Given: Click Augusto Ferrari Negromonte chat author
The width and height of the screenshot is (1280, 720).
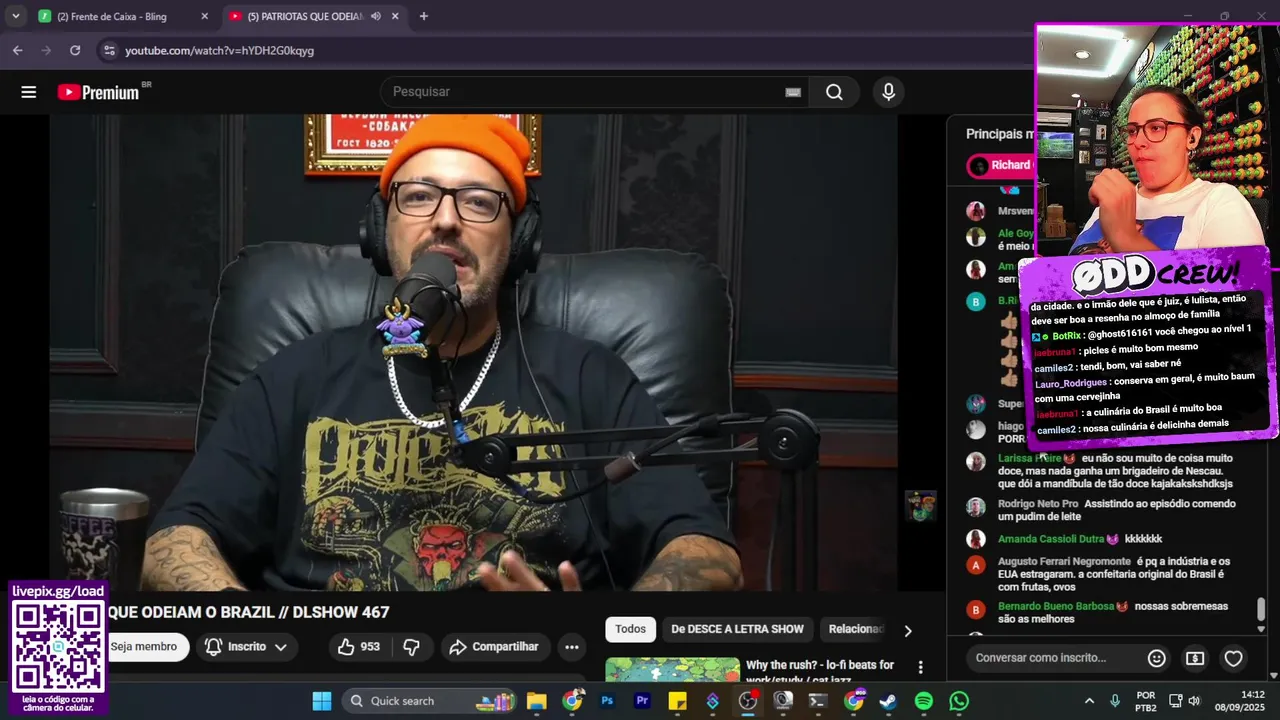Looking at the screenshot, I should coord(1064,561).
